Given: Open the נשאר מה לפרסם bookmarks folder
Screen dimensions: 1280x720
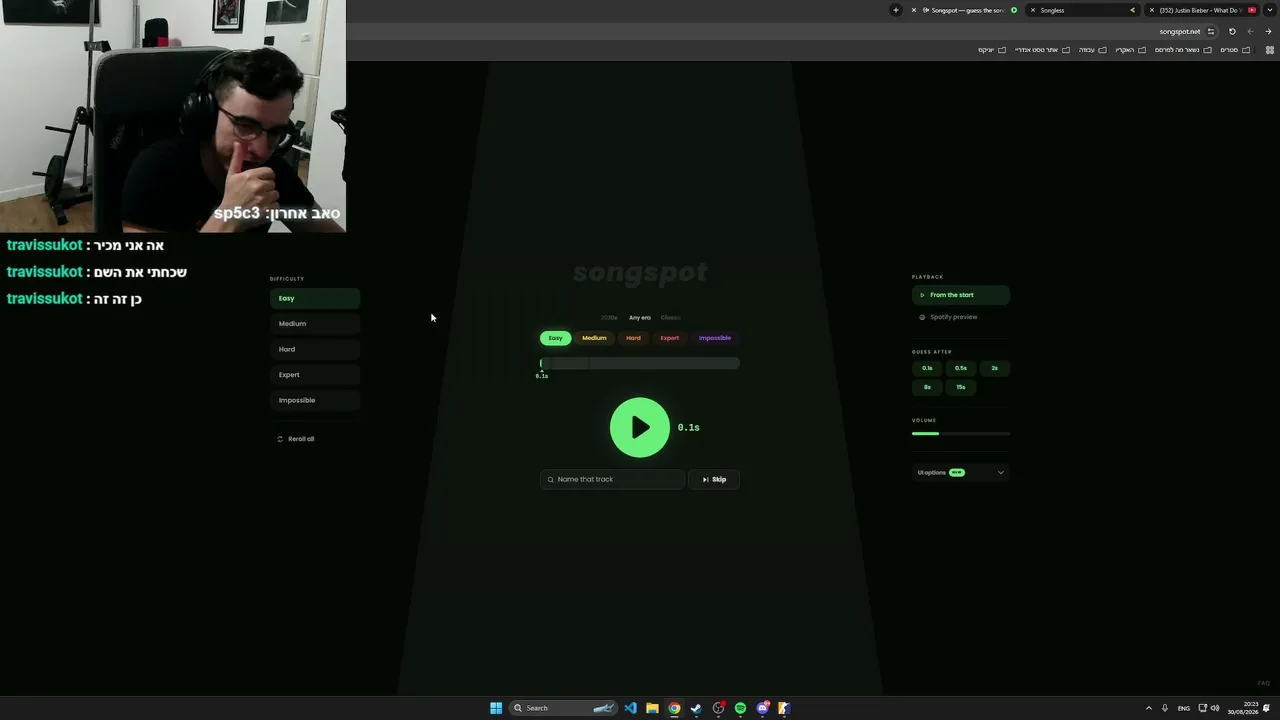Looking at the screenshot, I should tap(1184, 50).
